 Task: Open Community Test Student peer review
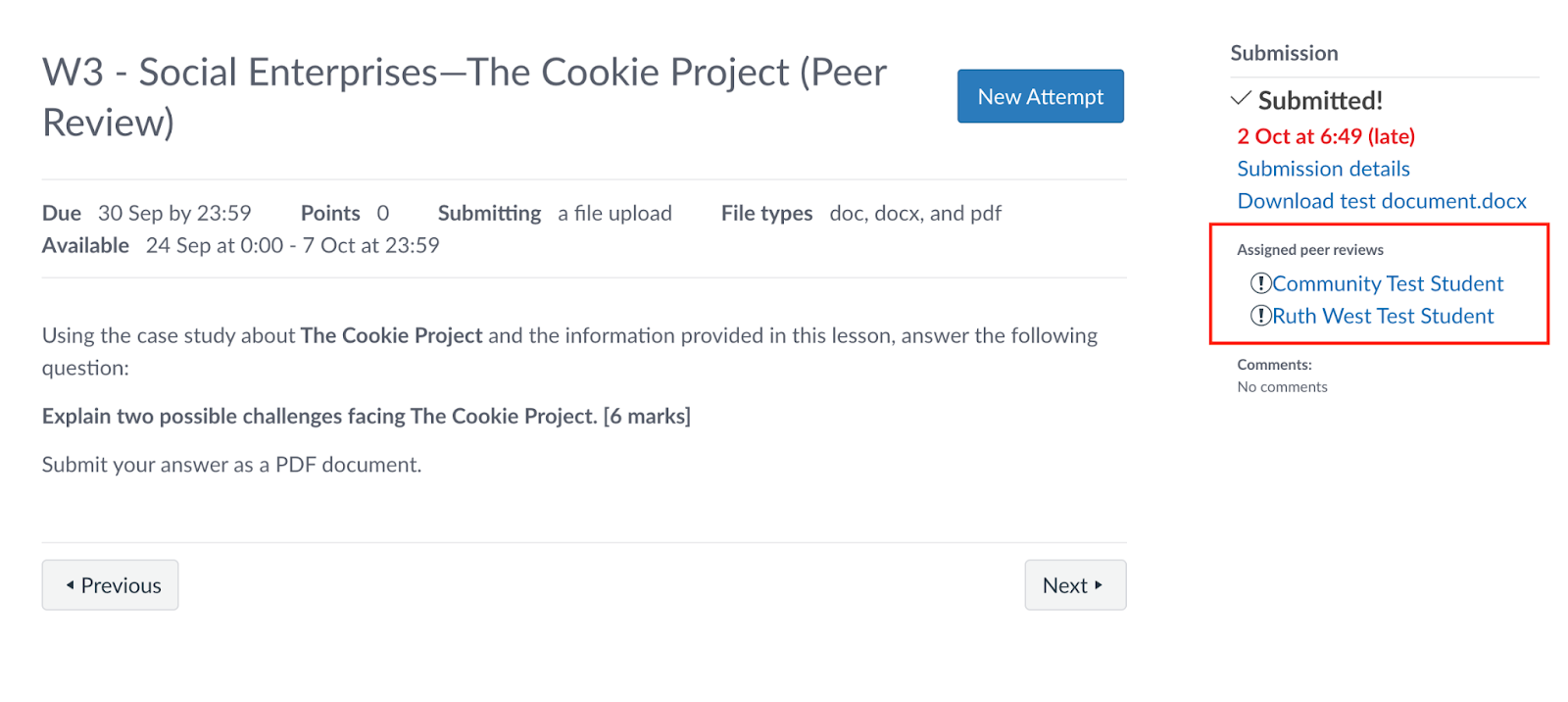tap(1387, 283)
